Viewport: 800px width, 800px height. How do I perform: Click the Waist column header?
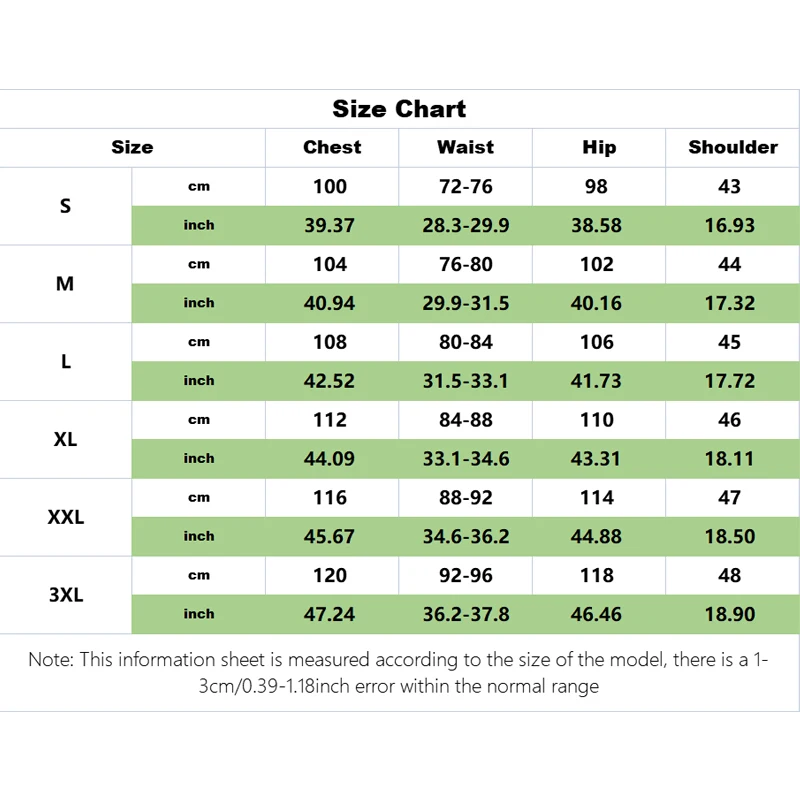[x=465, y=147]
